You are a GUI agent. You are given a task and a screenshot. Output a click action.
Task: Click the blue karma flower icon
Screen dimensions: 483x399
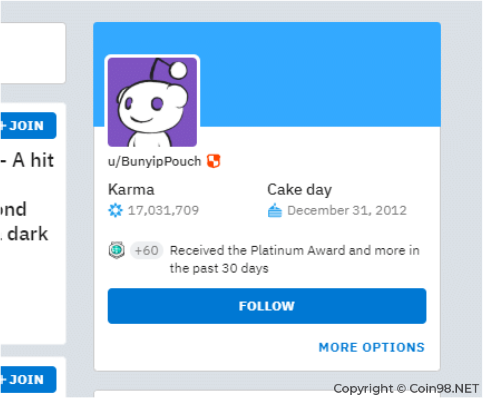click(x=115, y=210)
